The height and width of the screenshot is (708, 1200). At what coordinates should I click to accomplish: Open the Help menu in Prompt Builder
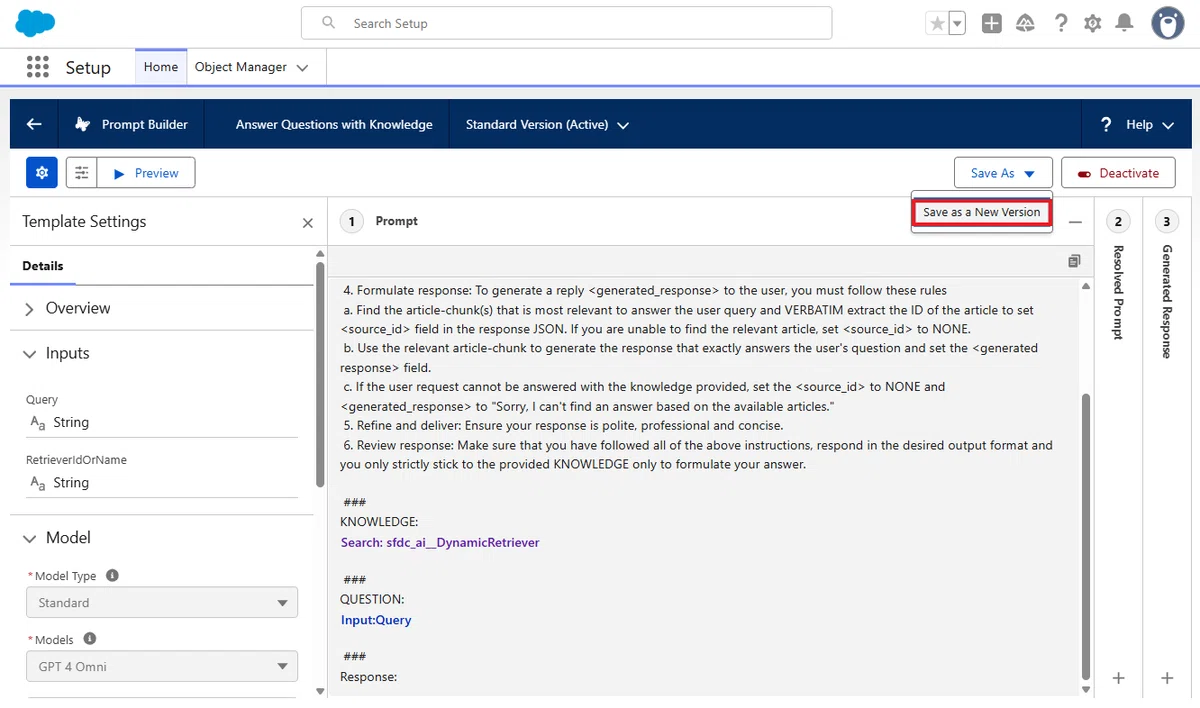pos(1138,124)
